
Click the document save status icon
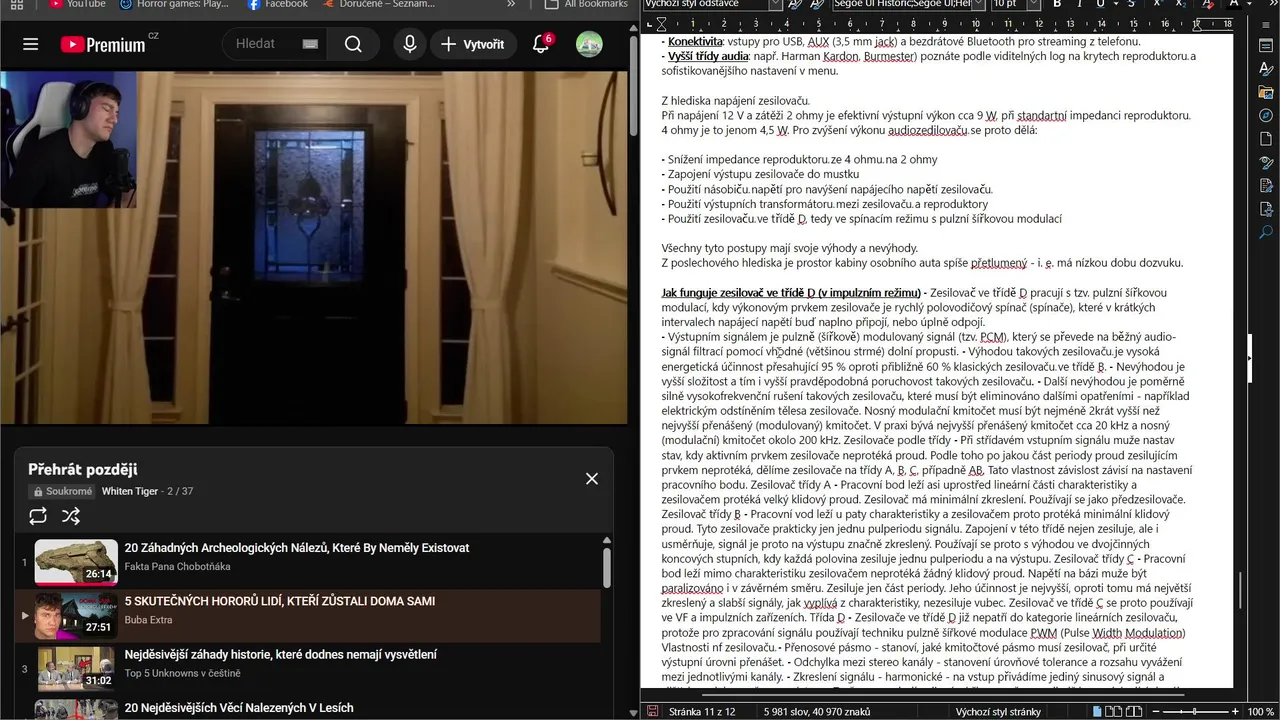point(653,711)
